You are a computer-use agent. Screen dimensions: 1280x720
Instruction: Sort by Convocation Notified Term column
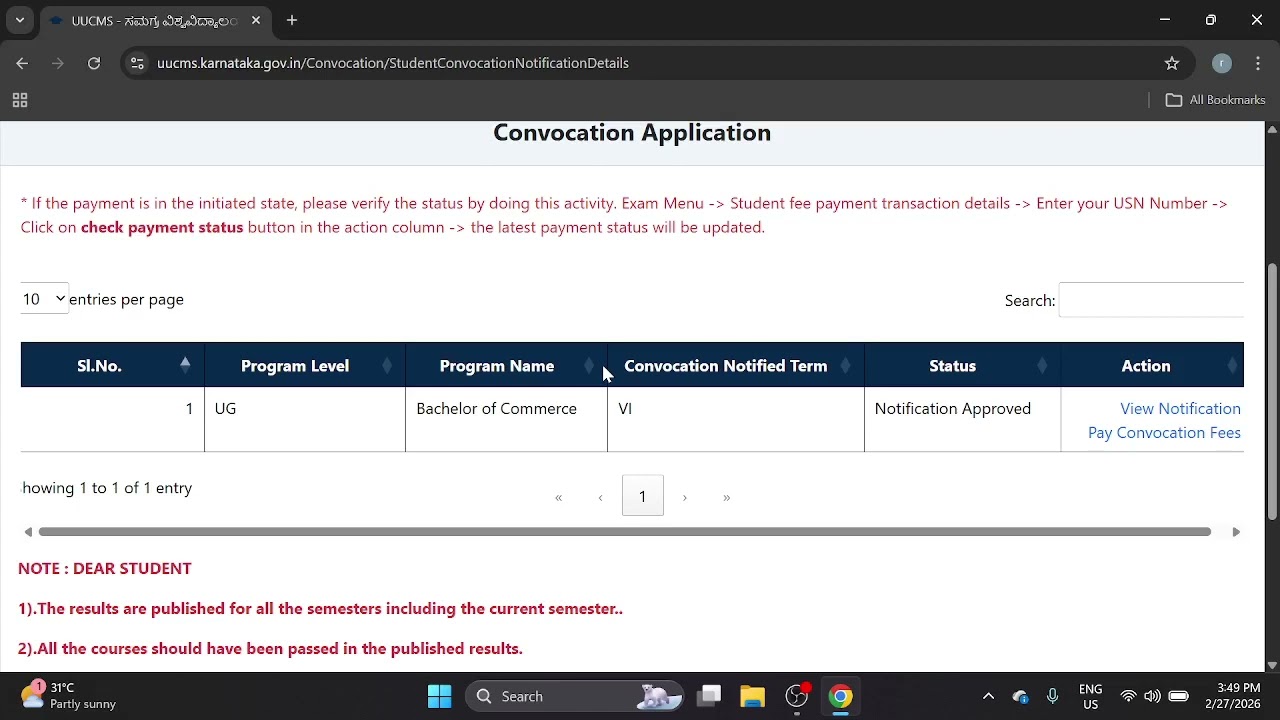pyautogui.click(x=736, y=366)
